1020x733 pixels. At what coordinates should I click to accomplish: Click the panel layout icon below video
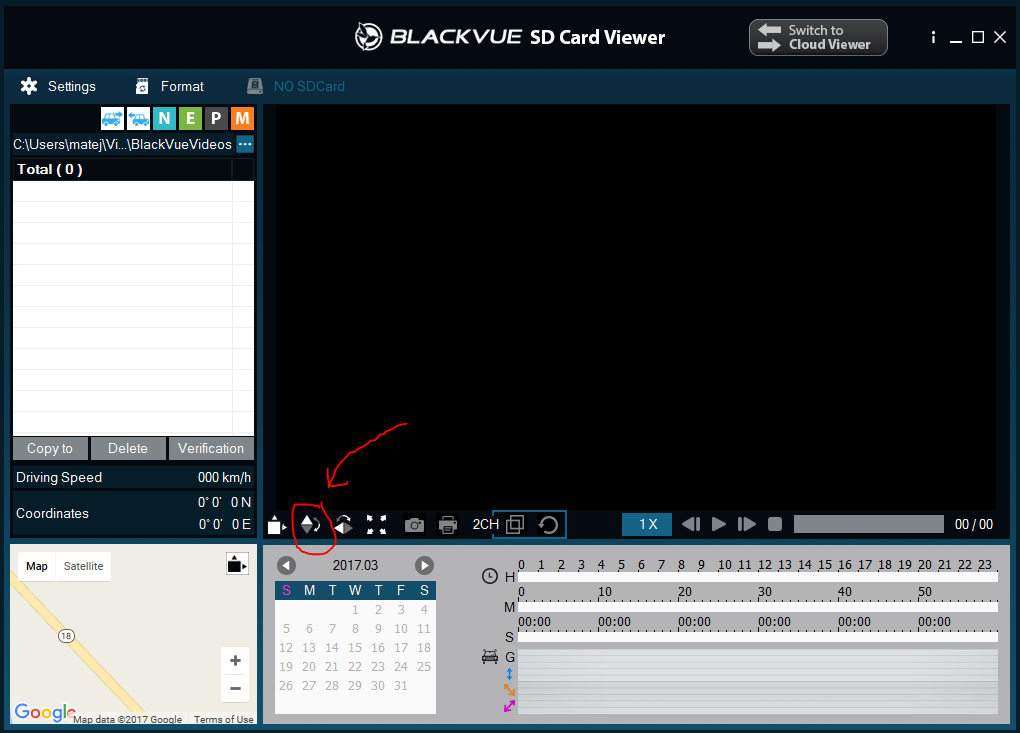coord(276,524)
